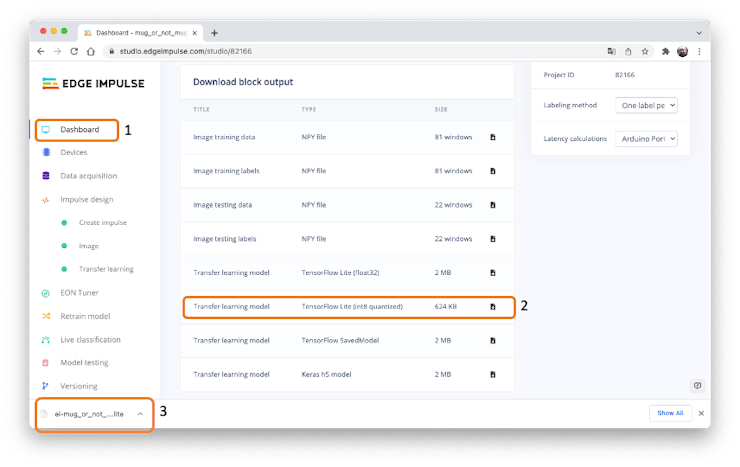Open Labeling method dropdown
Image resolution: width=740 pixels, height=467 pixels.
[x=646, y=105]
